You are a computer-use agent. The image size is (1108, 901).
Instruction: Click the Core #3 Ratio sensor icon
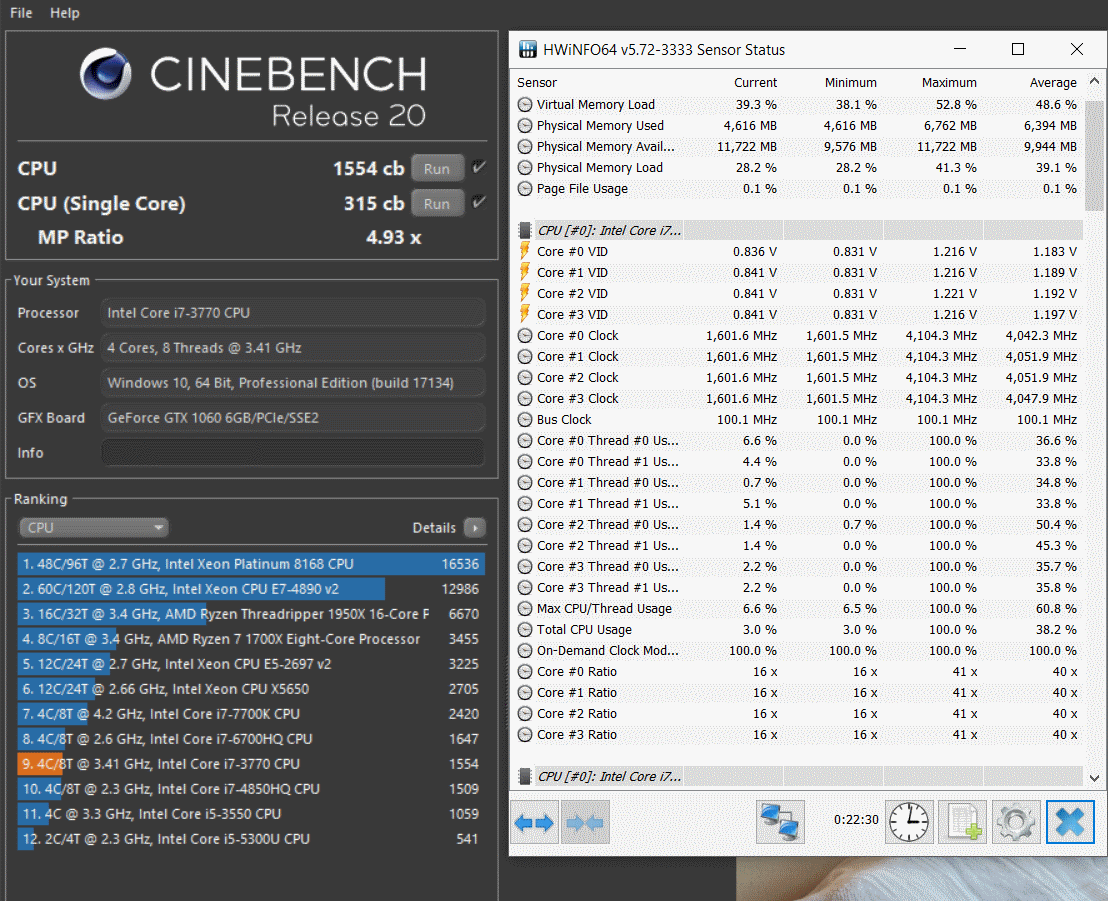(x=525, y=735)
